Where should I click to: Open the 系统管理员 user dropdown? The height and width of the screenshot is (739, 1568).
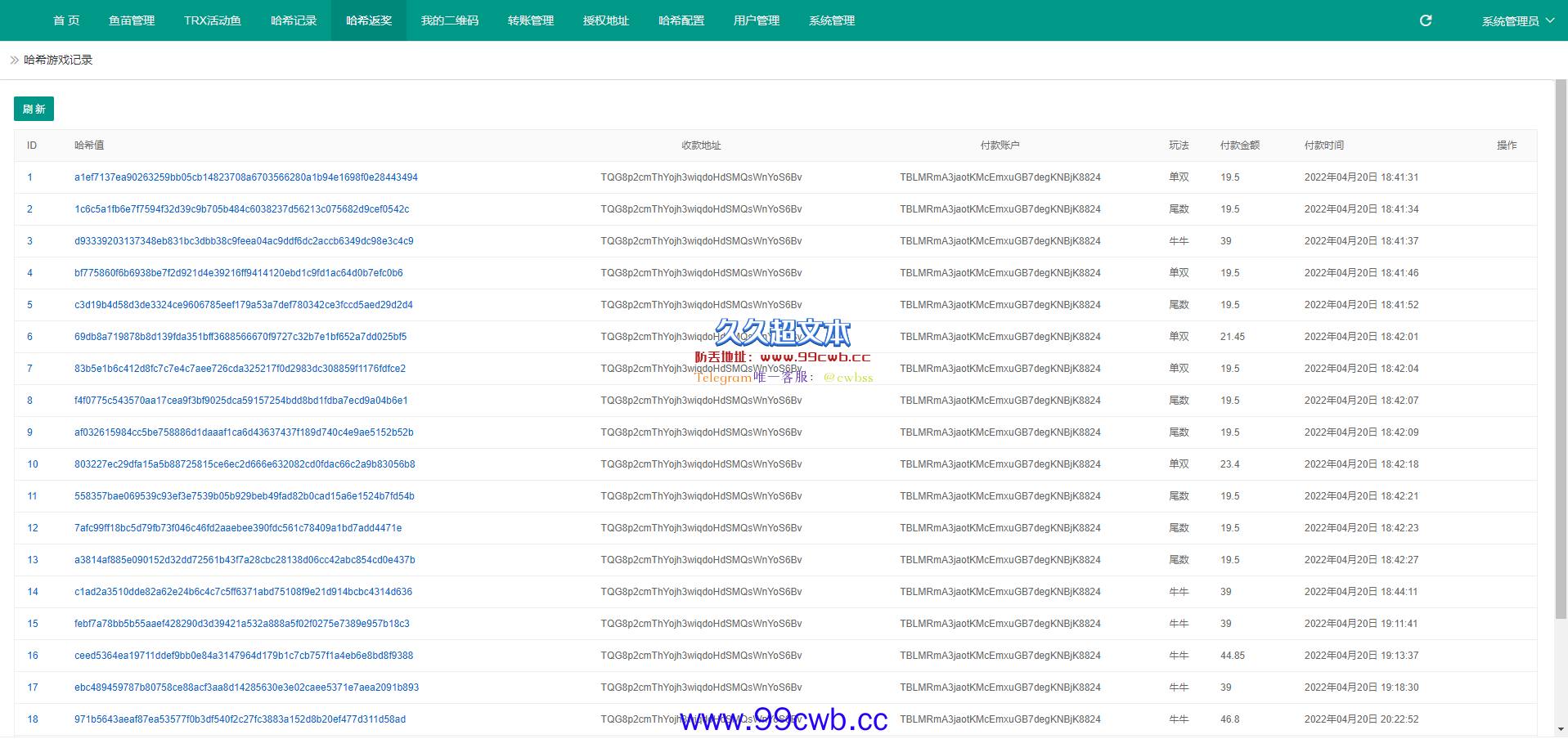coord(1518,20)
